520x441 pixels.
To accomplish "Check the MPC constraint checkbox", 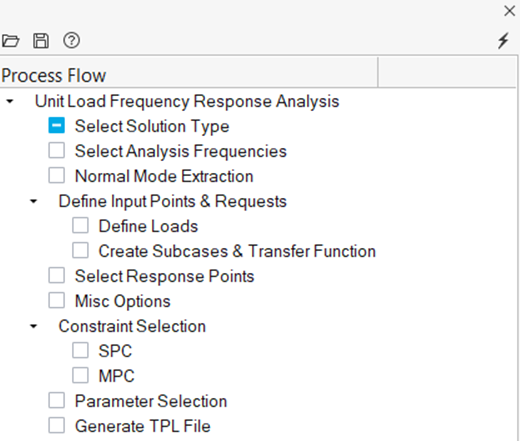I will coord(80,375).
